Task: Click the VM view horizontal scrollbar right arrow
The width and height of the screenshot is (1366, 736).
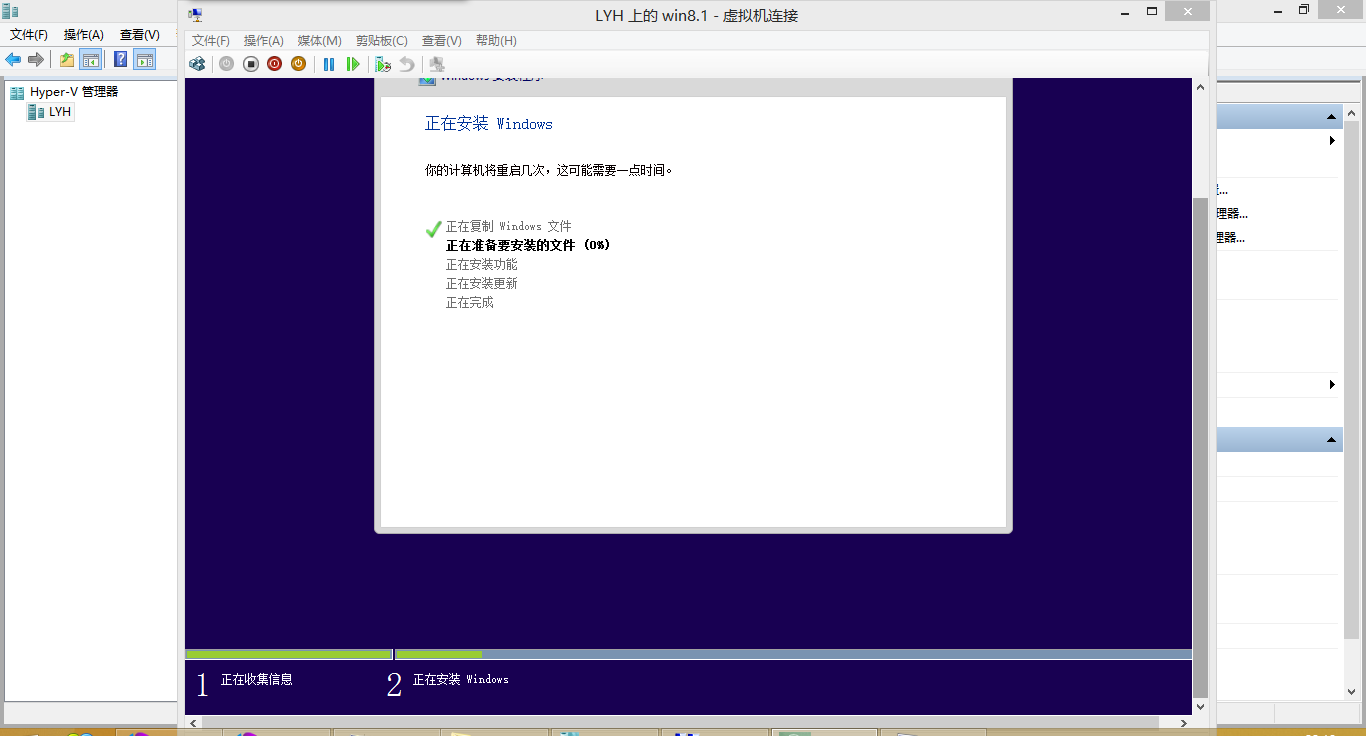Action: point(1184,722)
